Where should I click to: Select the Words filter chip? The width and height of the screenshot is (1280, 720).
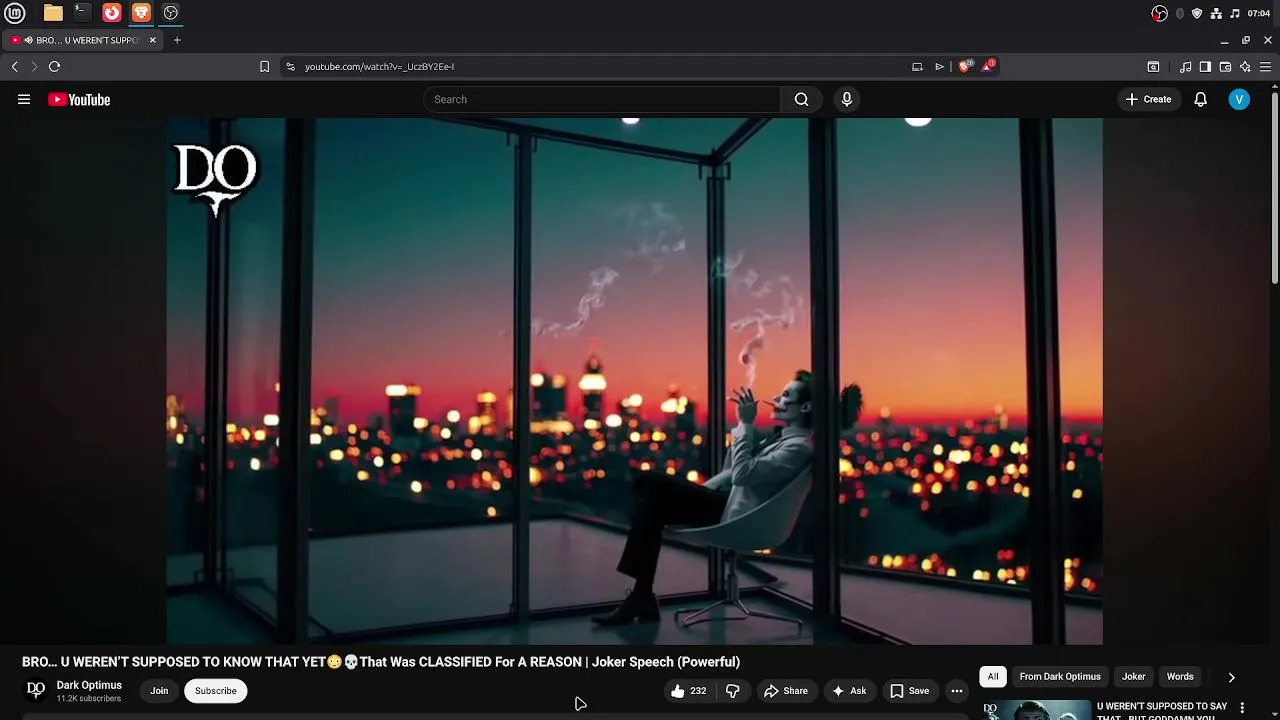point(1180,677)
